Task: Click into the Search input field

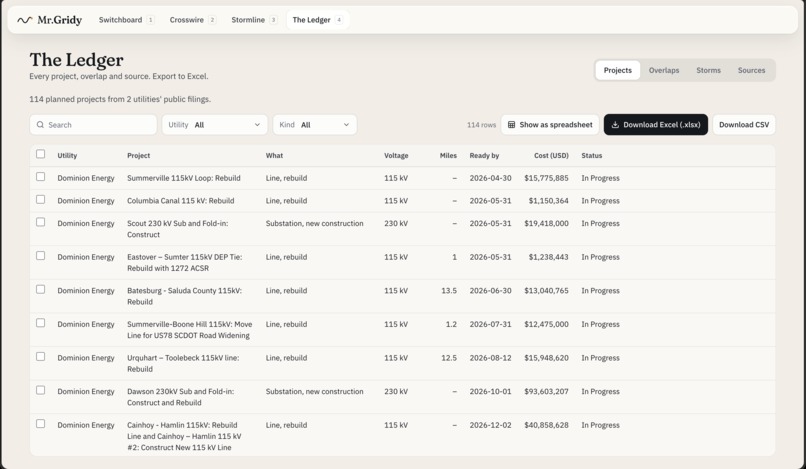Action: [93, 125]
